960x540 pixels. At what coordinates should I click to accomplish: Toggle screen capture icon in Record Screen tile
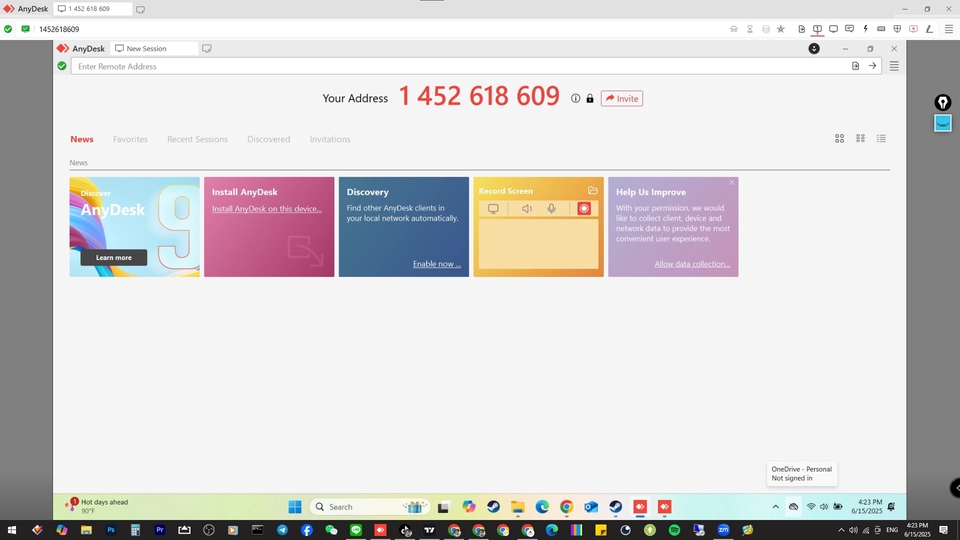[493, 209]
